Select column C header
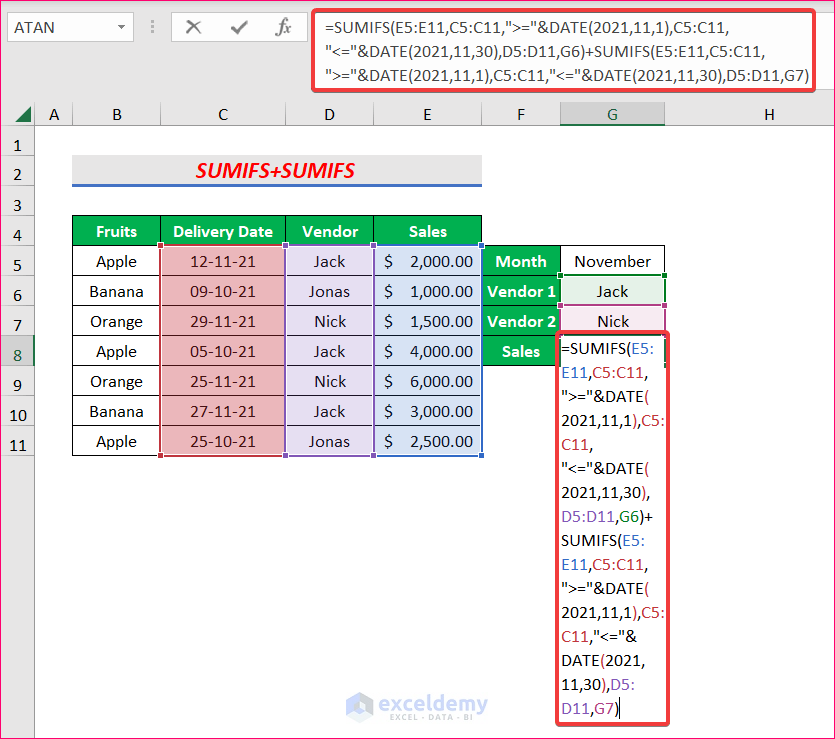 pos(223,114)
